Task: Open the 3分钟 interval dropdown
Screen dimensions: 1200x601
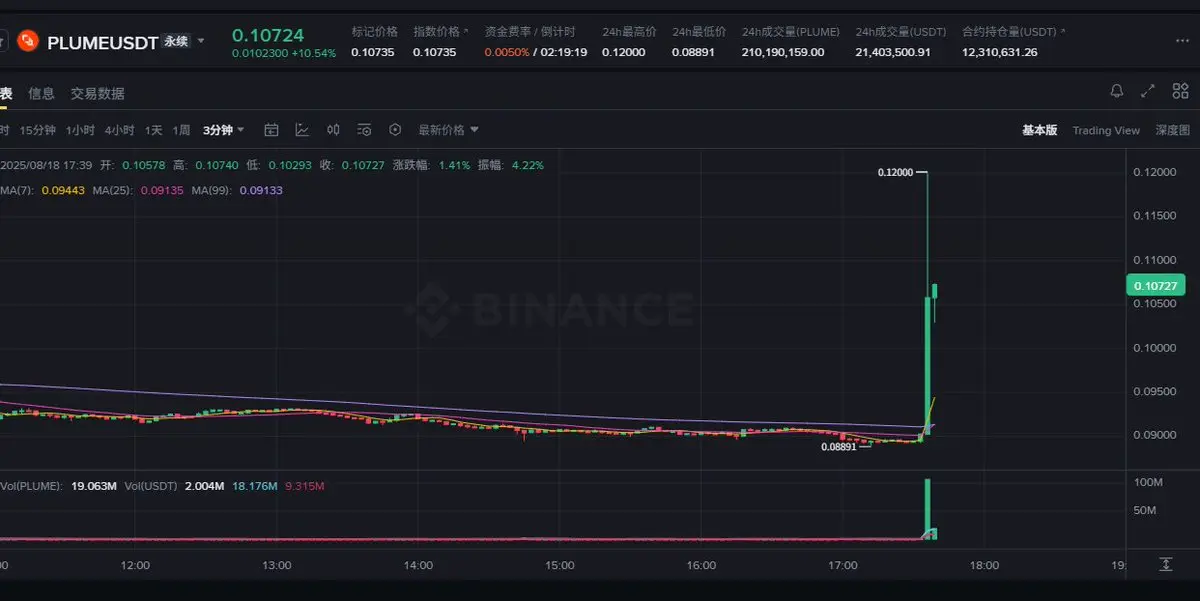Action: 223,130
